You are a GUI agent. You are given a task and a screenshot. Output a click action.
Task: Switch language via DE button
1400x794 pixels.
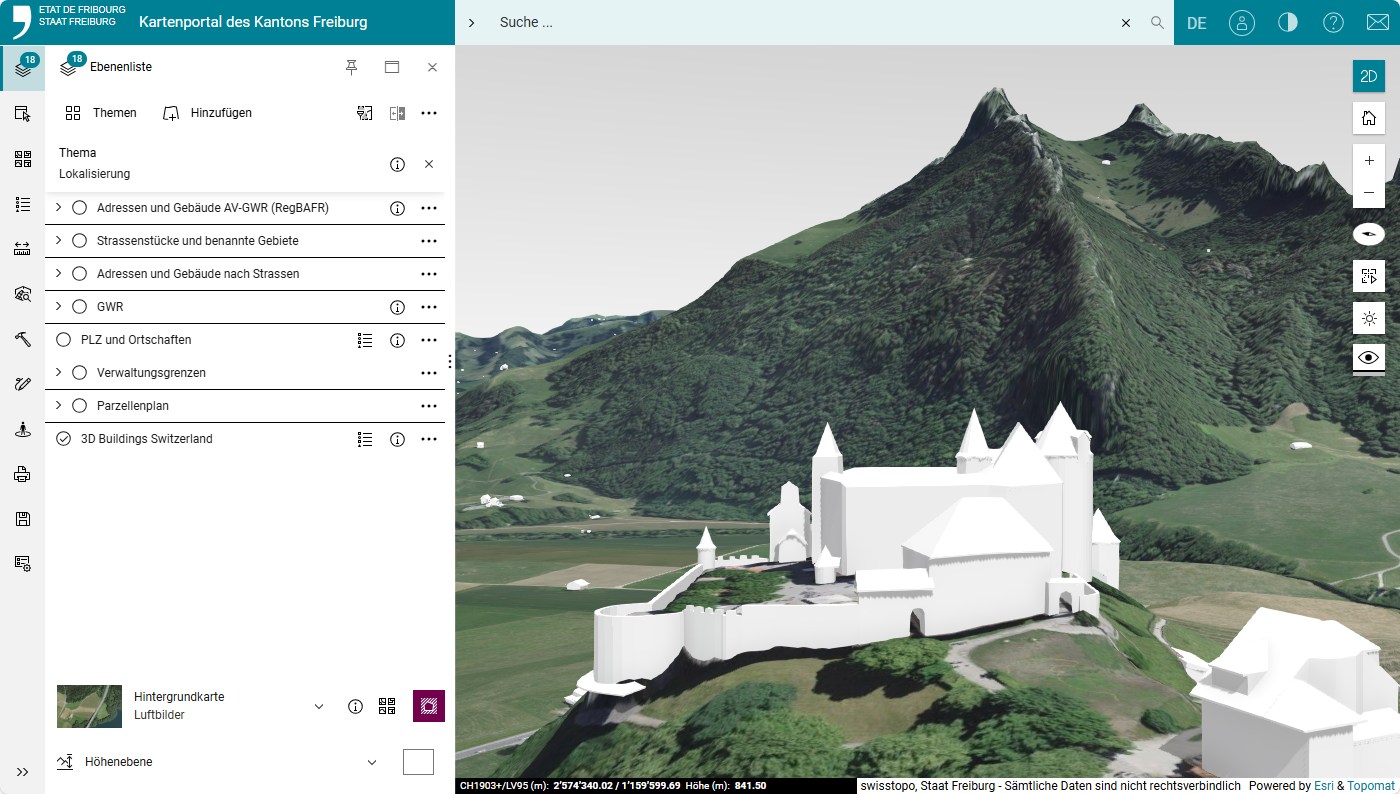pyautogui.click(x=1196, y=23)
